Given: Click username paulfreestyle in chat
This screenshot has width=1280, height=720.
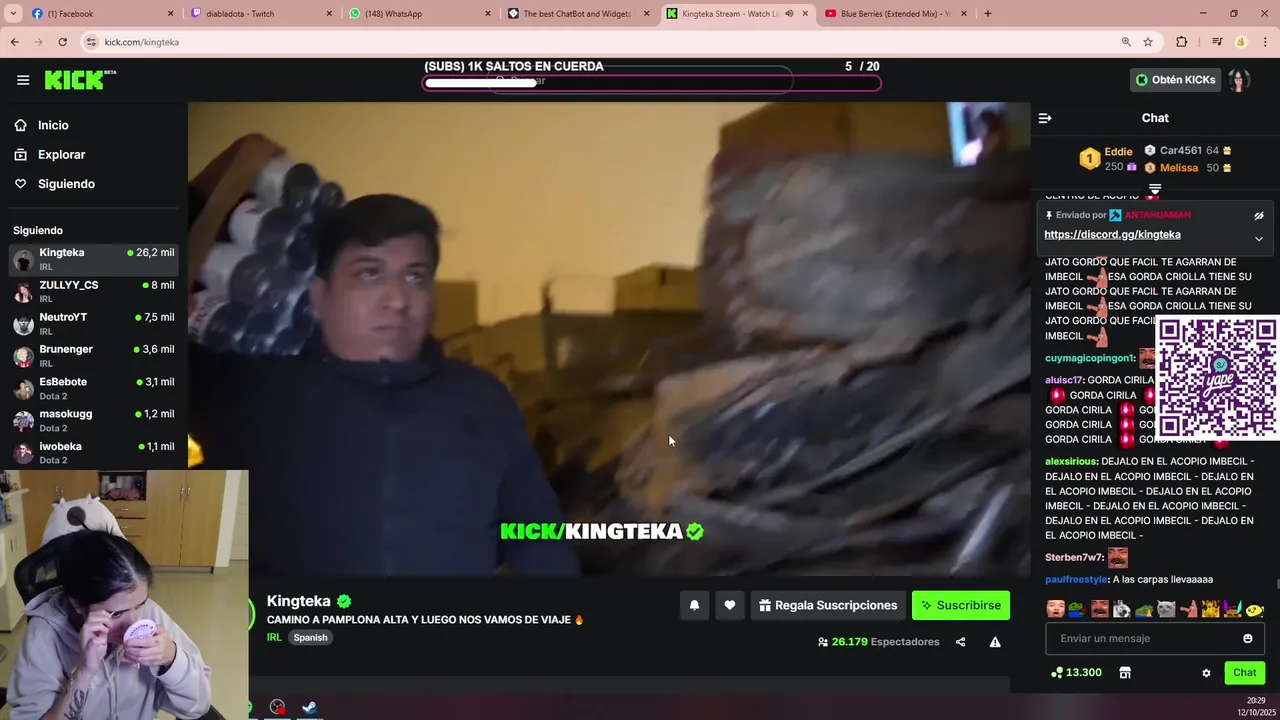Looking at the screenshot, I should coord(1077,580).
